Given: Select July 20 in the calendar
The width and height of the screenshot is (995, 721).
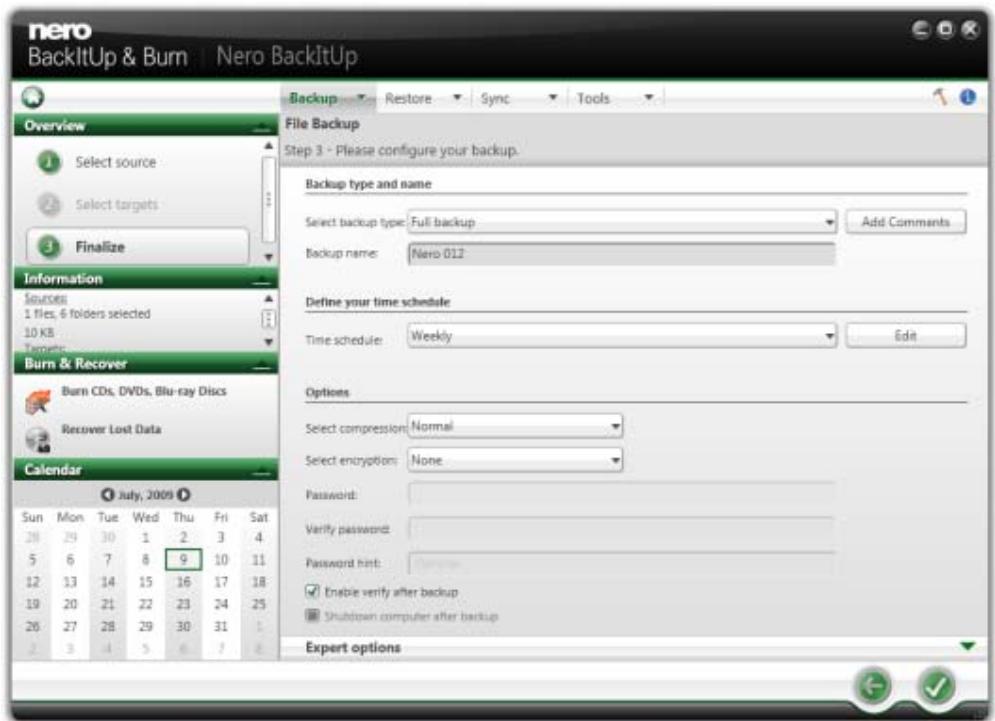Looking at the screenshot, I should click(70, 604).
